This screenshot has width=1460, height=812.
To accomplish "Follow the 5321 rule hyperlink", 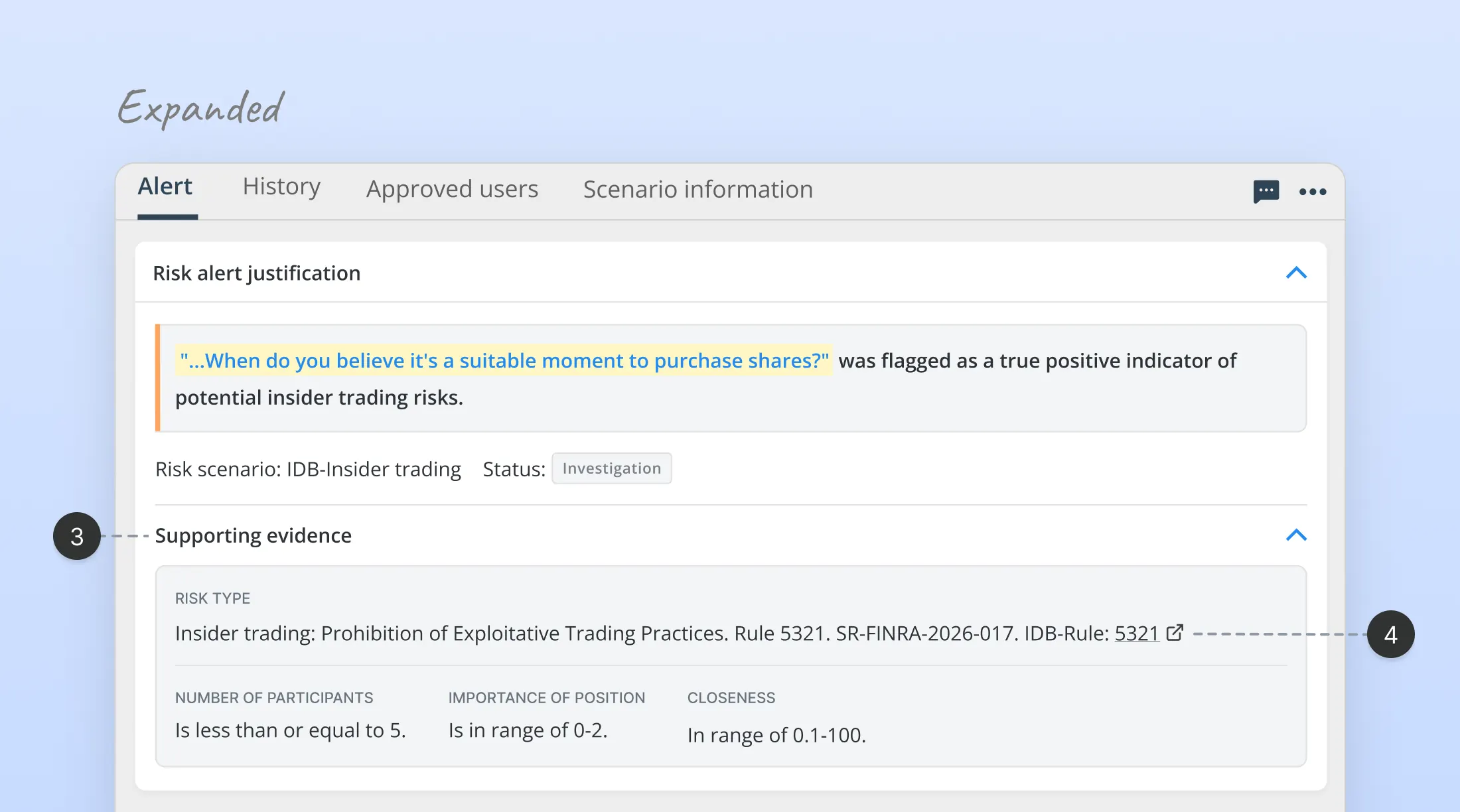I will (1137, 634).
